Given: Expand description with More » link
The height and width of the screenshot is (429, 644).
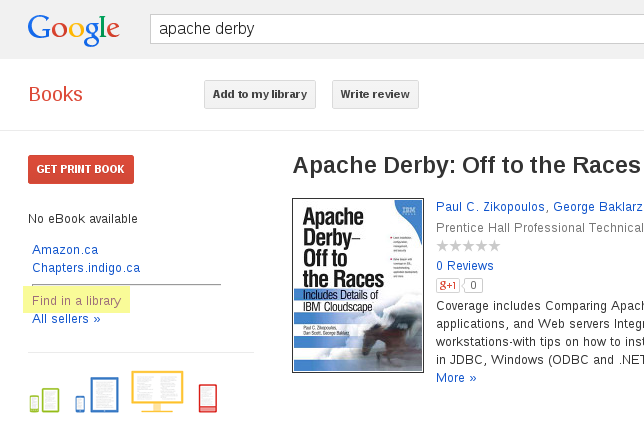Looking at the screenshot, I should tap(456, 378).
